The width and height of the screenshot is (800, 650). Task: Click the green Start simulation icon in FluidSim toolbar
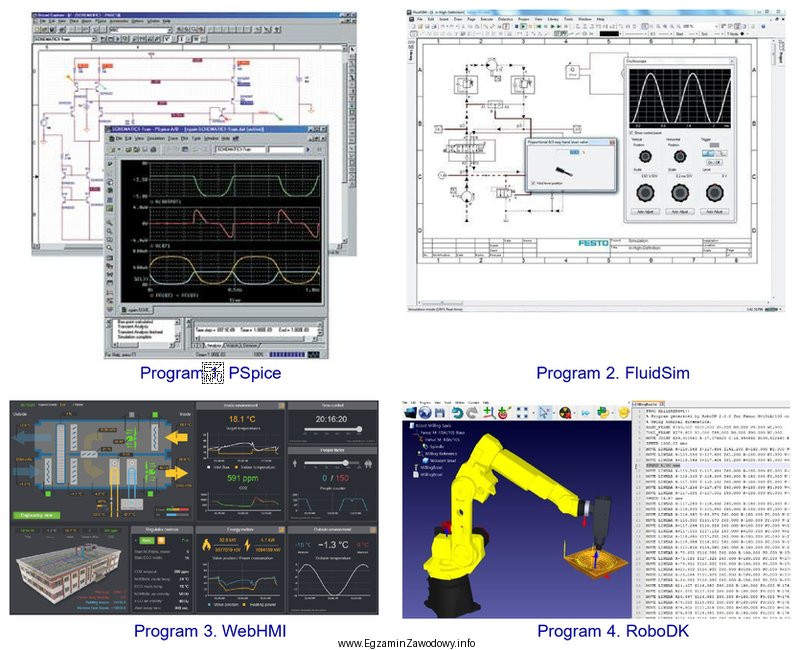pos(523,26)
